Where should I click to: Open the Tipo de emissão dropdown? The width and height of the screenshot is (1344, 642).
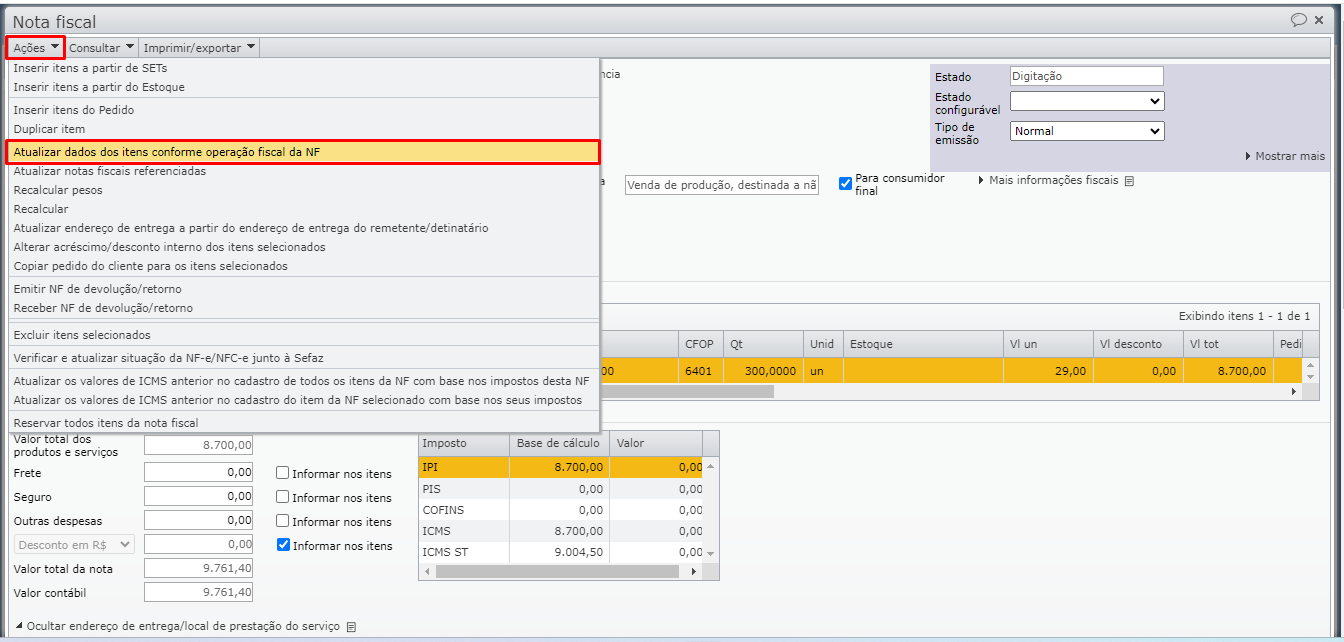pyautogui.click(x=1087, y=131)
